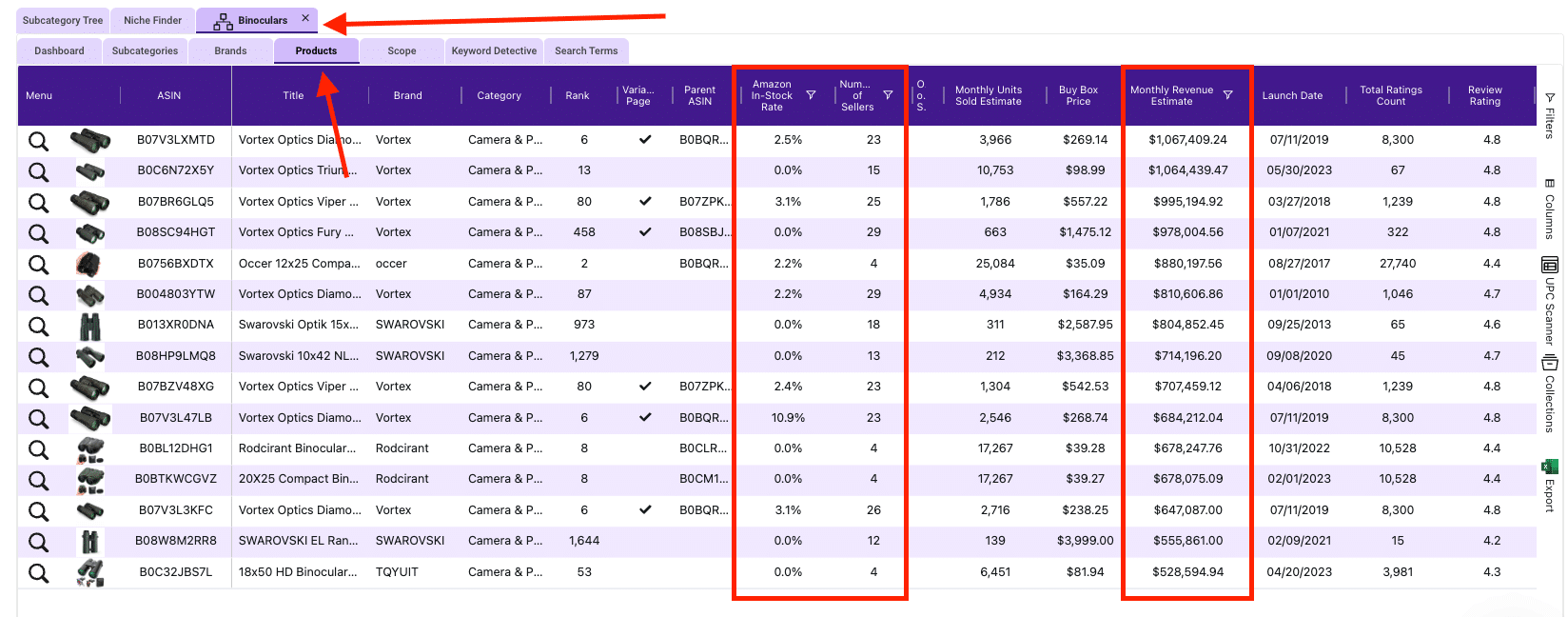Screen dimensions: 1568x617
Task: Select title 'Rodcirant Binocular...'
Action: (297, 448)
